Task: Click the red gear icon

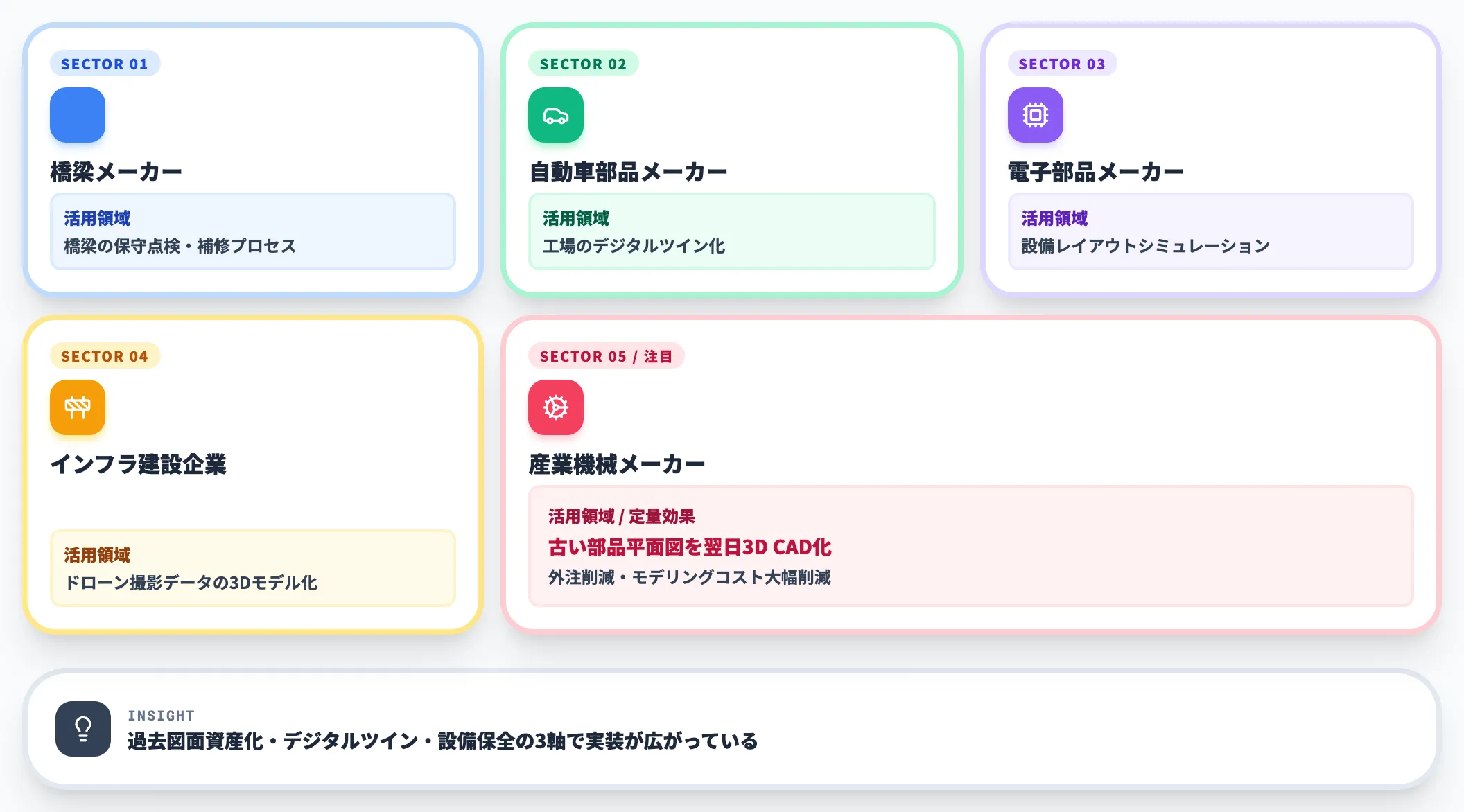Action: click(556, 407)
